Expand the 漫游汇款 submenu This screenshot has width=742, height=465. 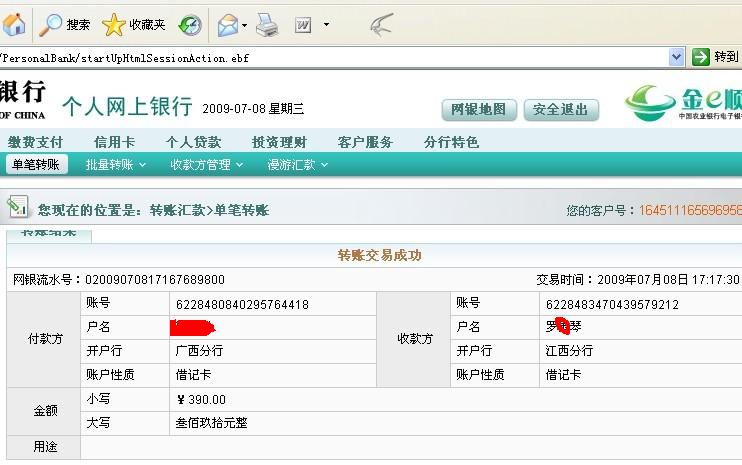pyautogui.click(x=298, y=165)
